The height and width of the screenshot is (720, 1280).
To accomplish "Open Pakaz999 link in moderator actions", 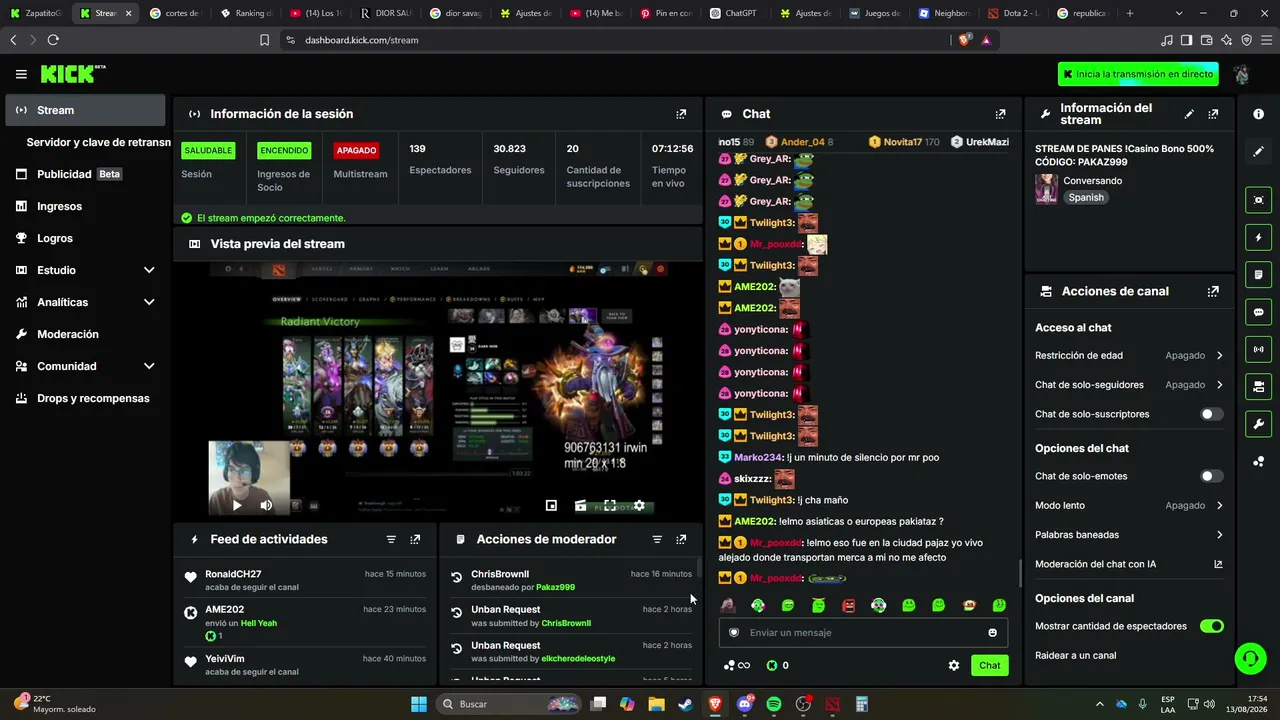I will pyautogui.click(x=555, y=587).
